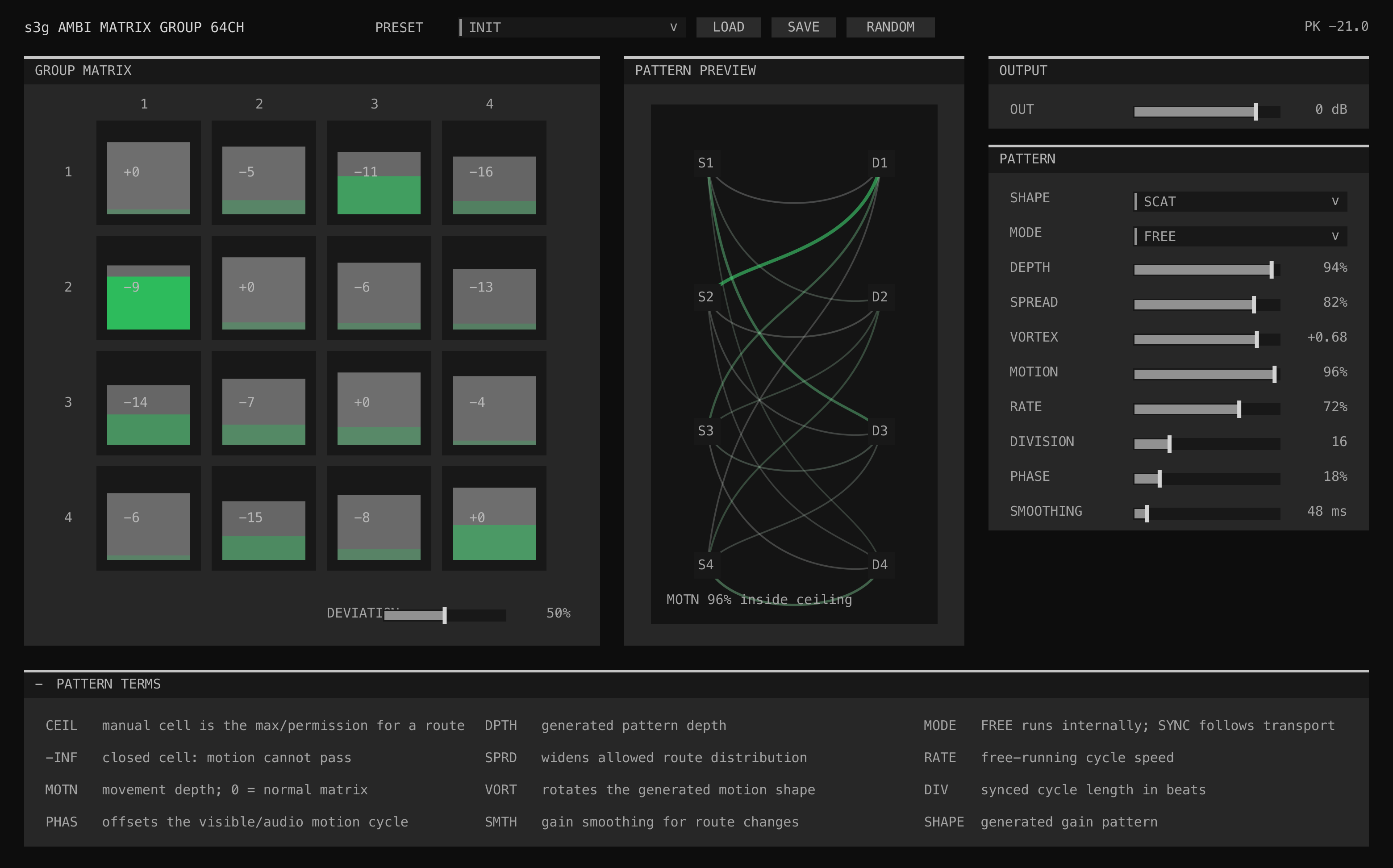Click the 82% SPREAD value
This screenshot has height=868, width=1393.
[x=1335, y=303]
